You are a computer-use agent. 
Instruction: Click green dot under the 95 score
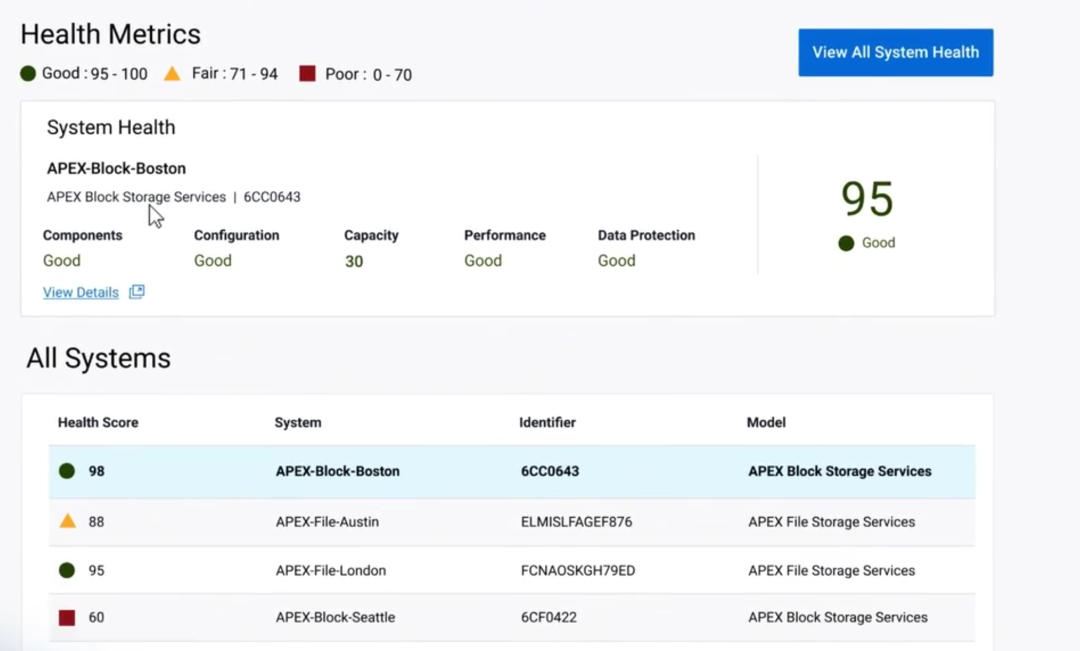[846, 243]
